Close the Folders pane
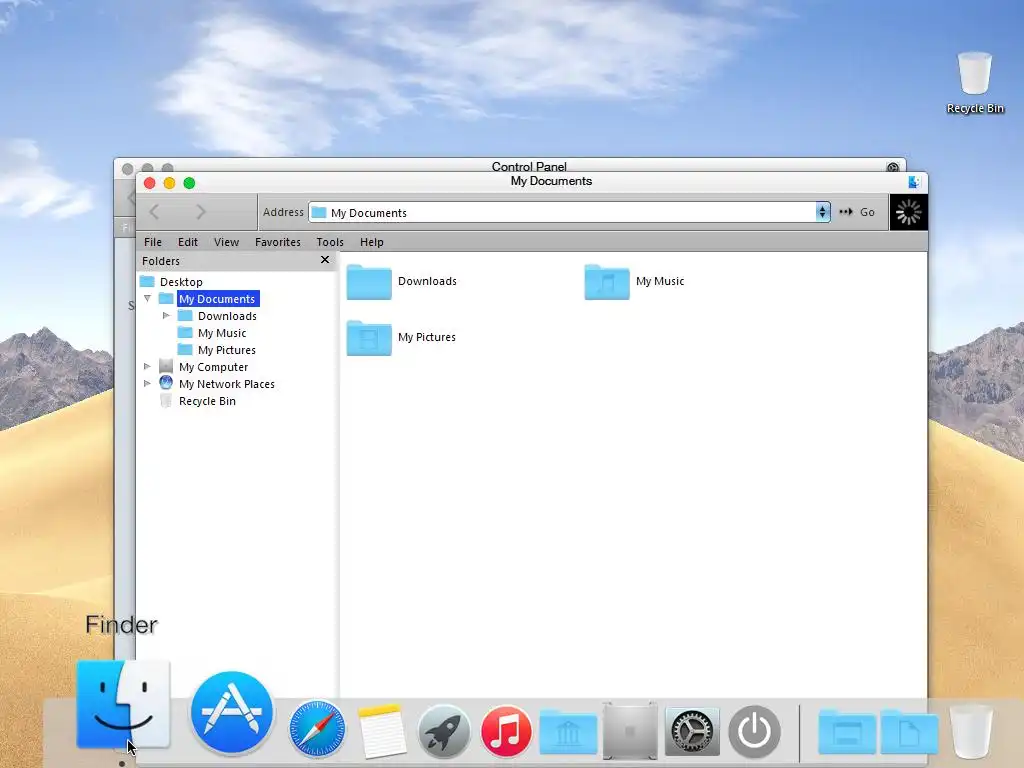The height and width of the screenshot is (768, 1024). click(x=325, y=260)
